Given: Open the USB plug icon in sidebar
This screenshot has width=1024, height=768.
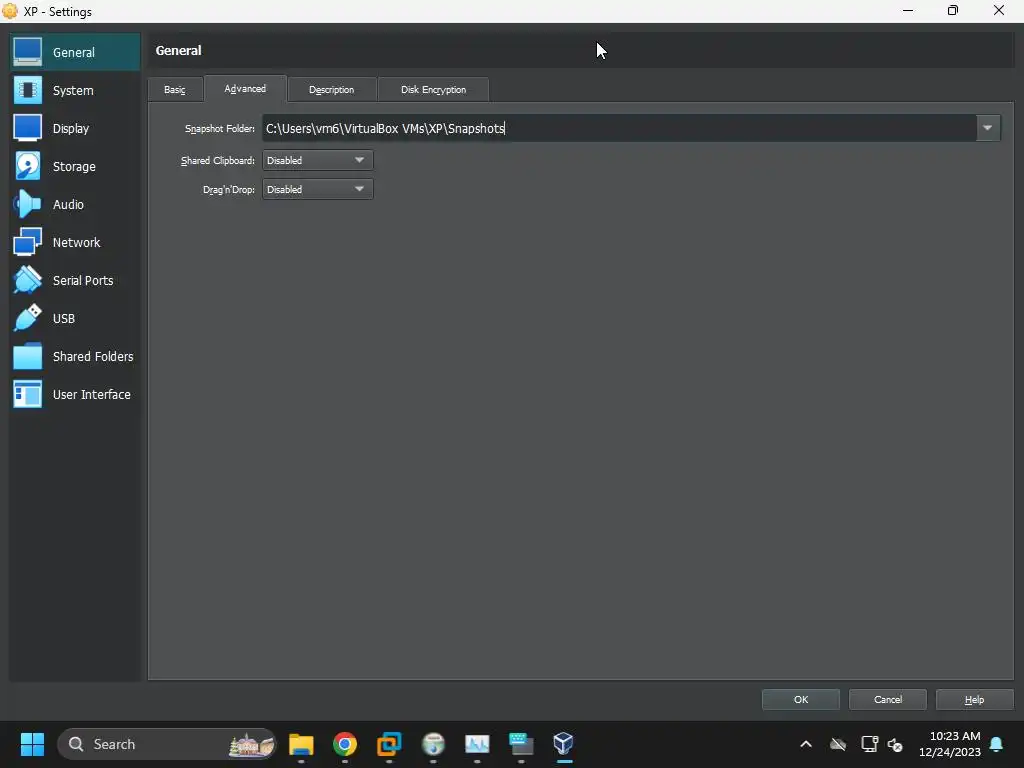Looking at the screenshot, I should 27,318.
